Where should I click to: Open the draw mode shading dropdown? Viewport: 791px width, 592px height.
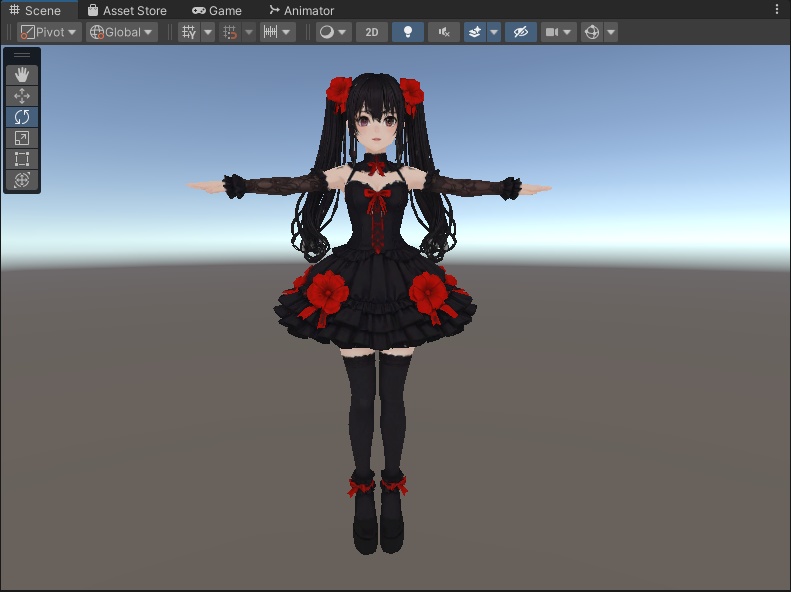tap(333, 32)
